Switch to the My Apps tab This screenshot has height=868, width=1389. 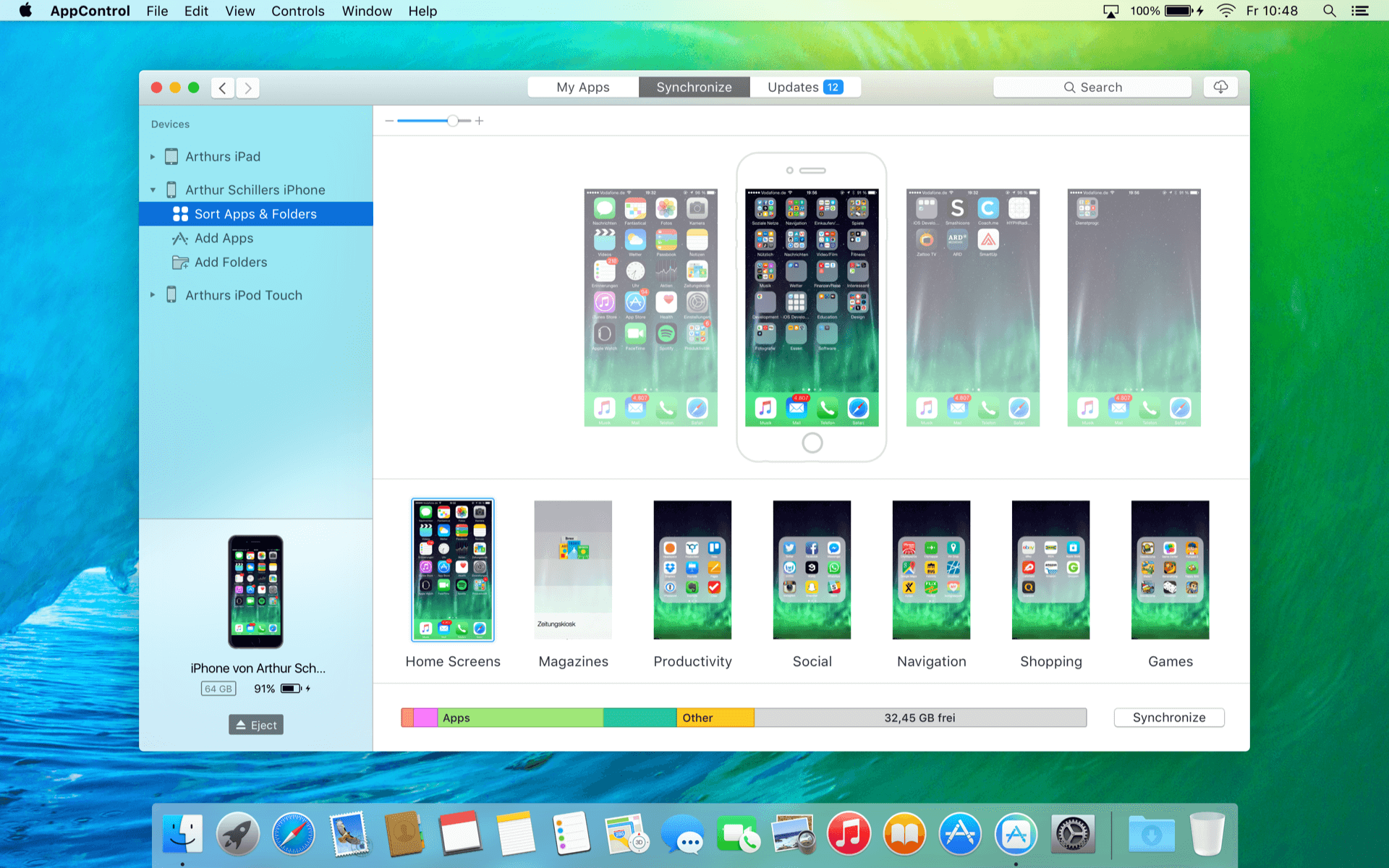[583, 88]
